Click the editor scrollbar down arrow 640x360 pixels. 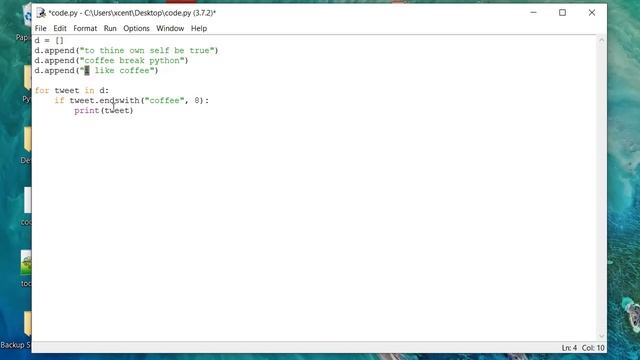[601, 336]
